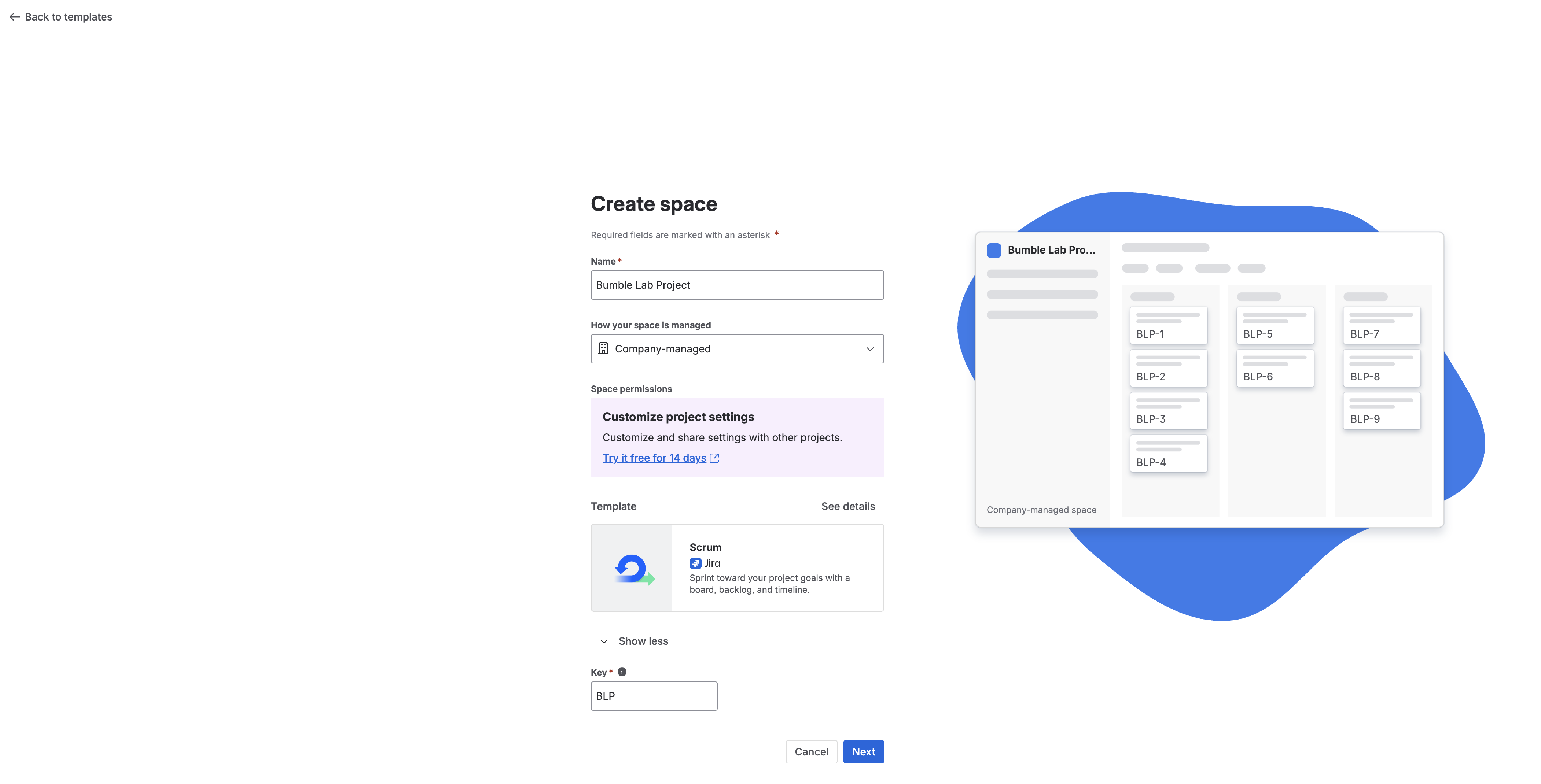Collapse the Show less chevron
This screenshot has height=784, width=1541.
pos(604,641)
